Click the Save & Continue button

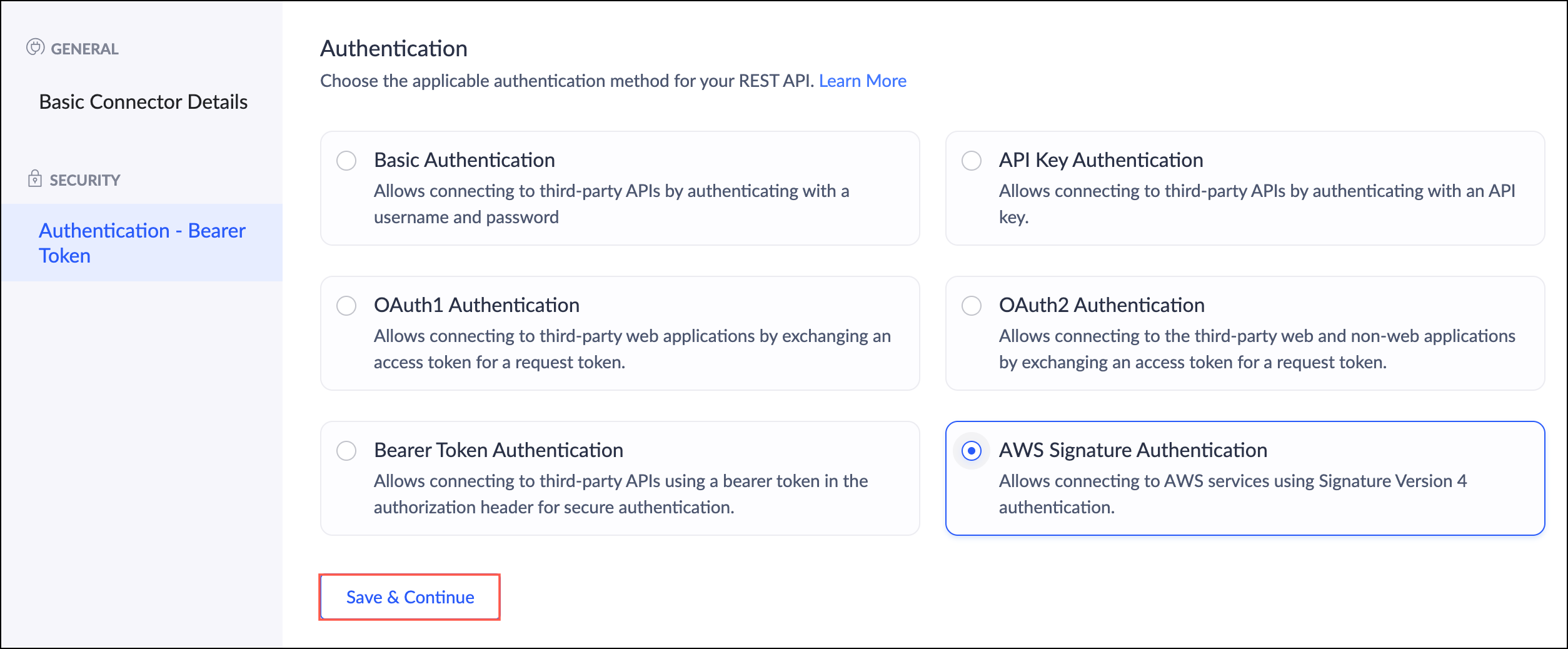click(410, 597)
